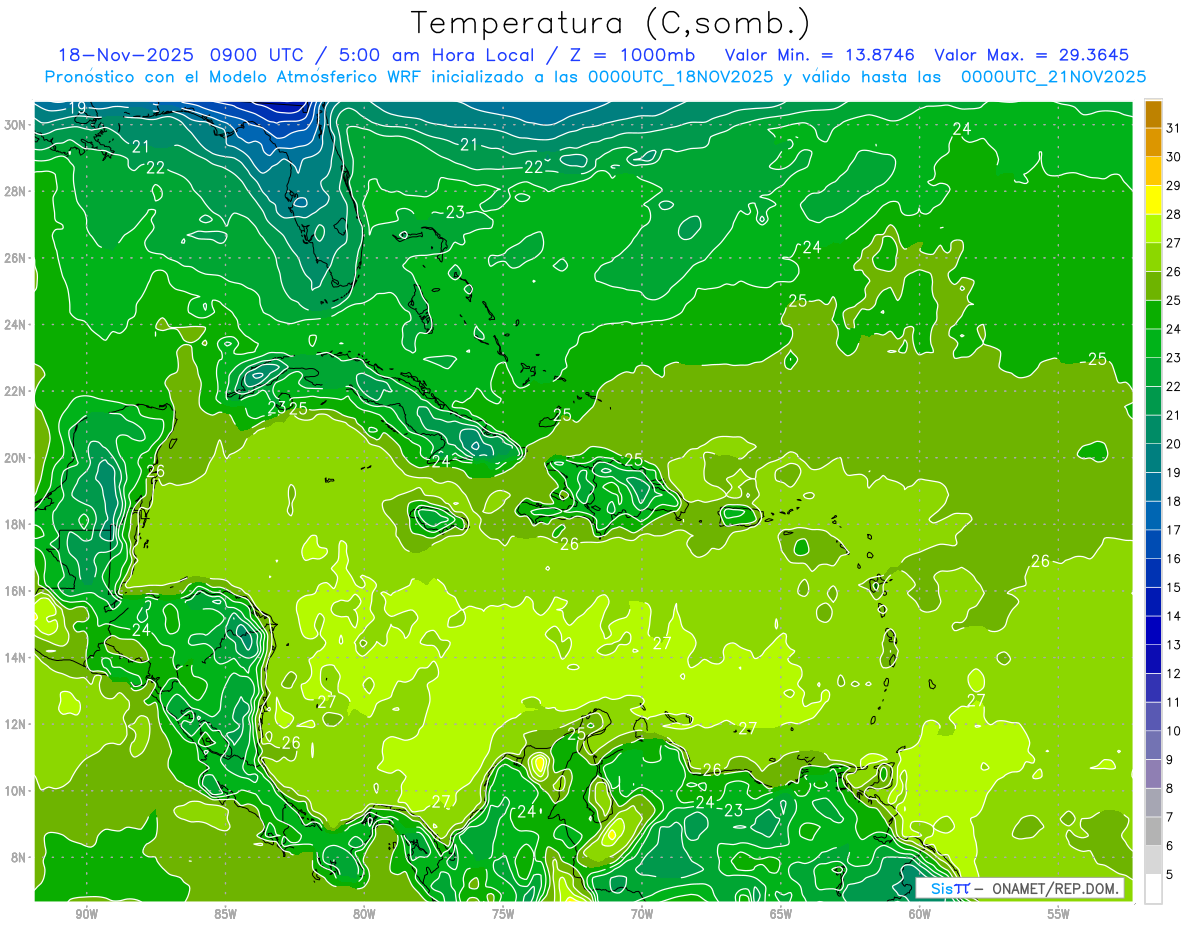The width and height of the screenshot is (1200, 927).
Task: Click the 70W longitude axis label
Action: pyautogui.click(x=642, y=914)
